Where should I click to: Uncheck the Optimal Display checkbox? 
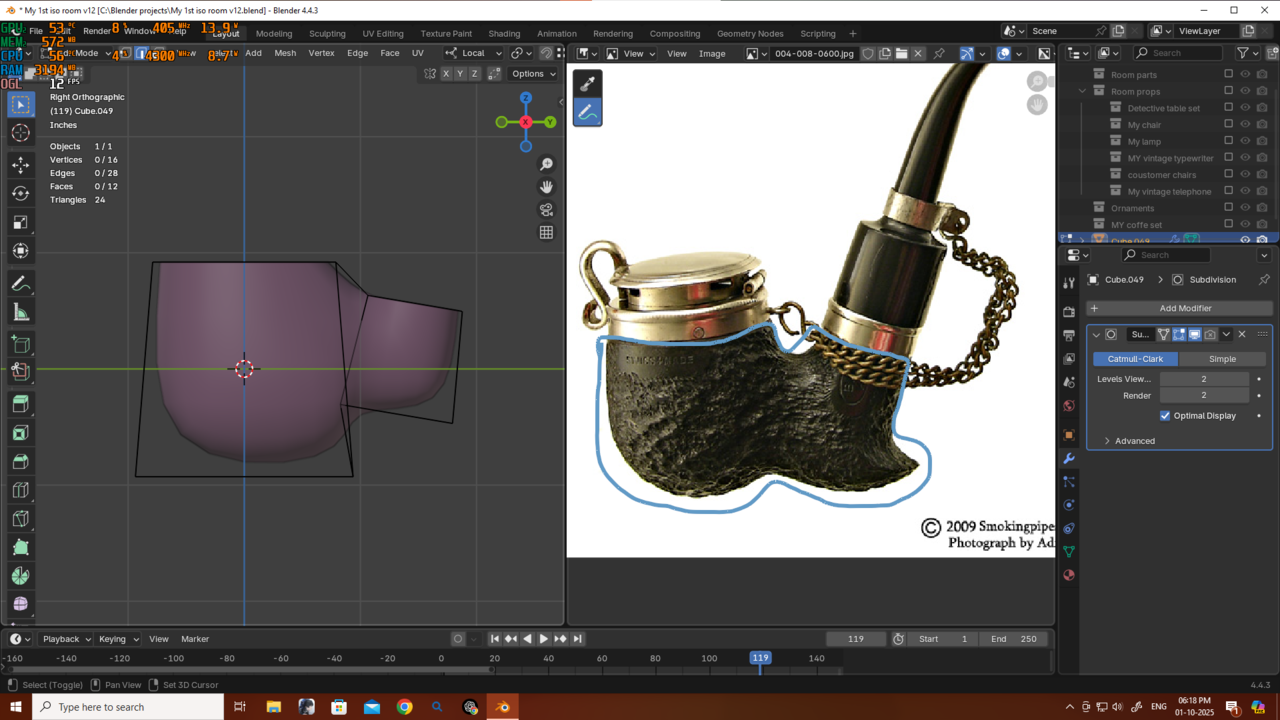1165,416
